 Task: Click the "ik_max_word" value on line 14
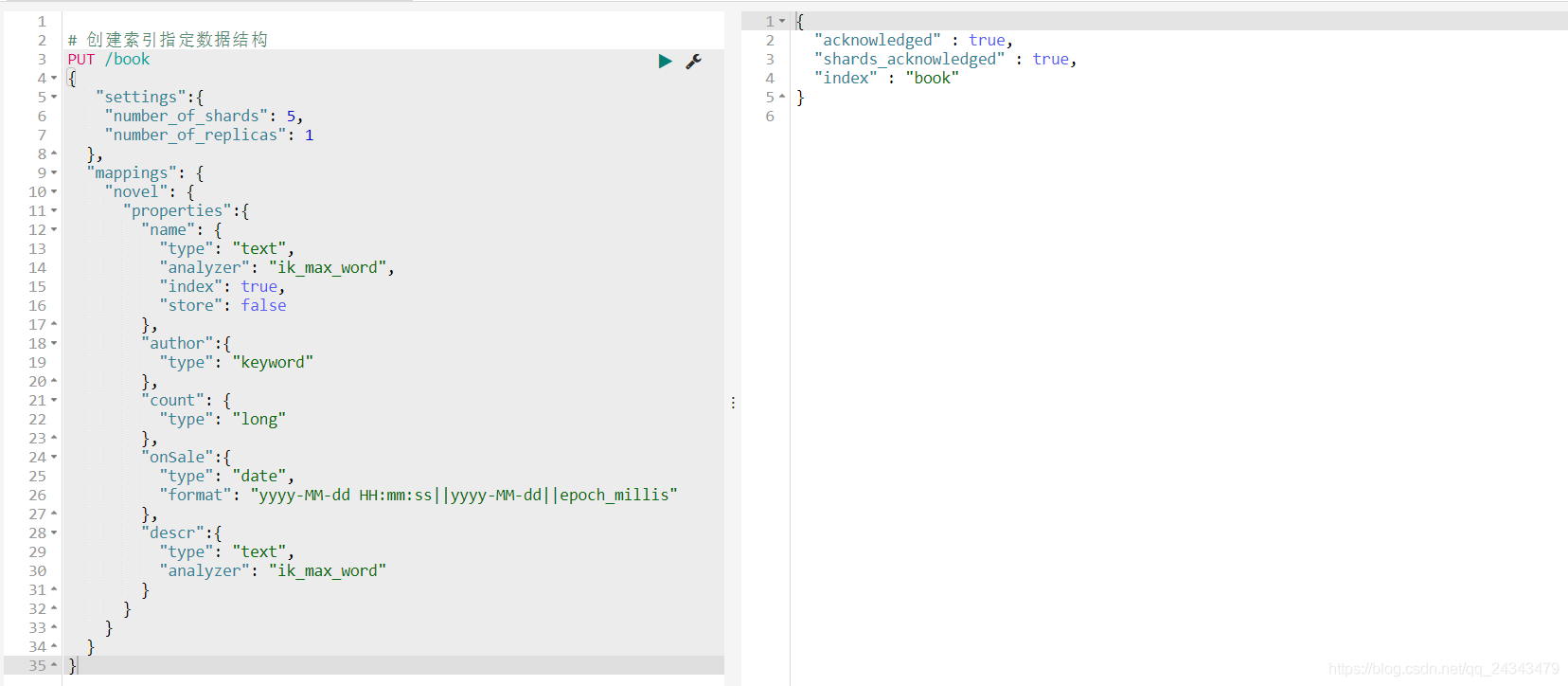click(x=328, y=267)
